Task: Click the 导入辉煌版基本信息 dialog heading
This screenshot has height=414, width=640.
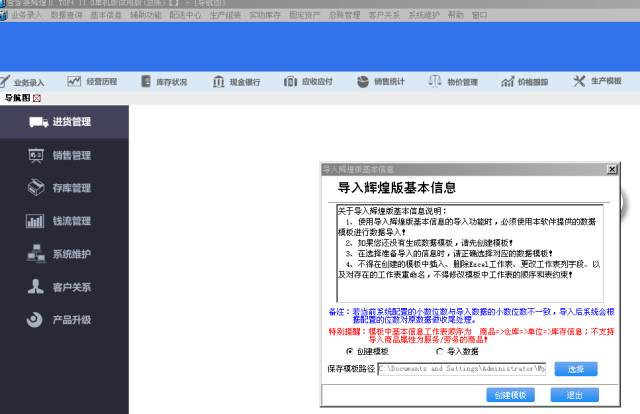Action: (x=397, y=188)
